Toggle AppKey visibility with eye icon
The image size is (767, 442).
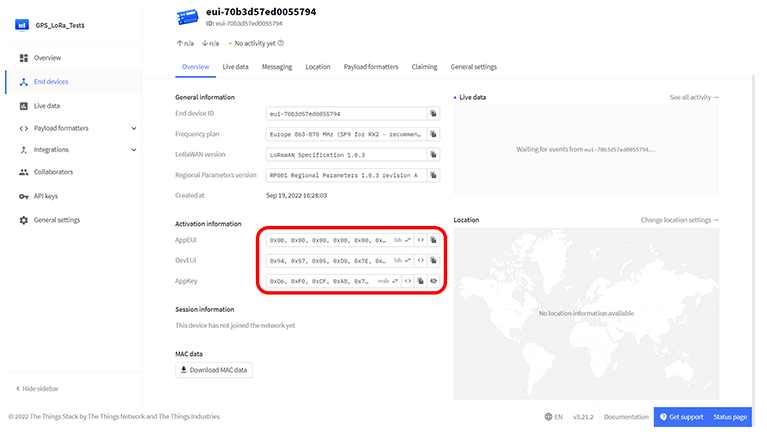coord(434,282)
